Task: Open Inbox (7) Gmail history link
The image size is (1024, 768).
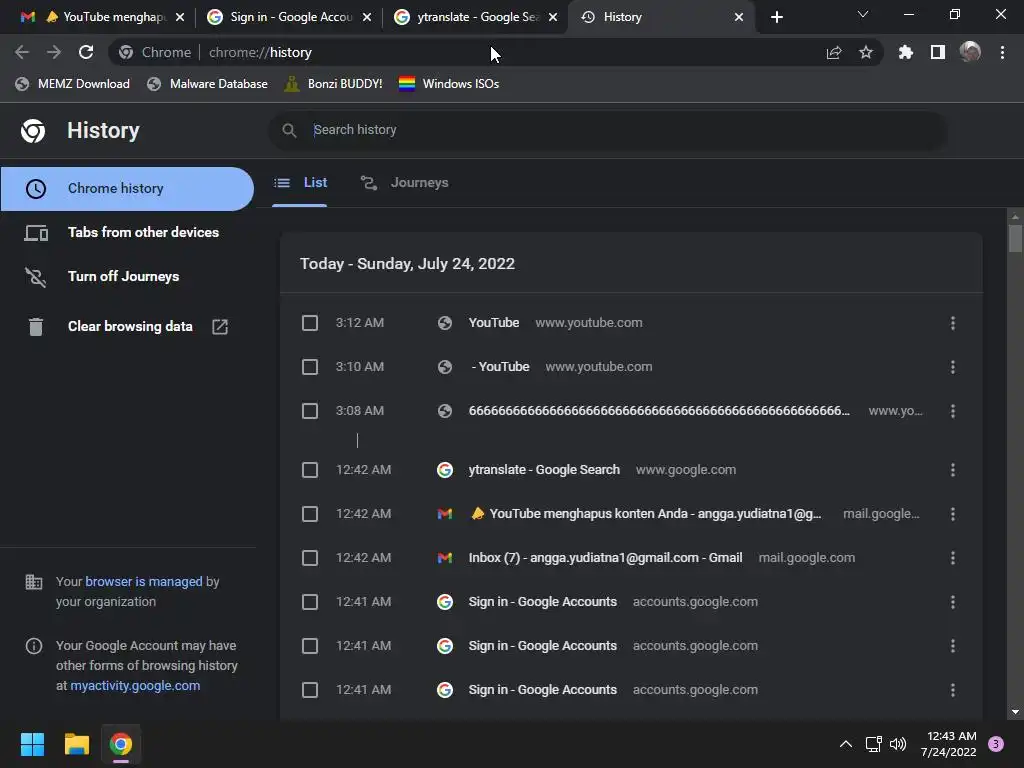Action: coord(605,558)
